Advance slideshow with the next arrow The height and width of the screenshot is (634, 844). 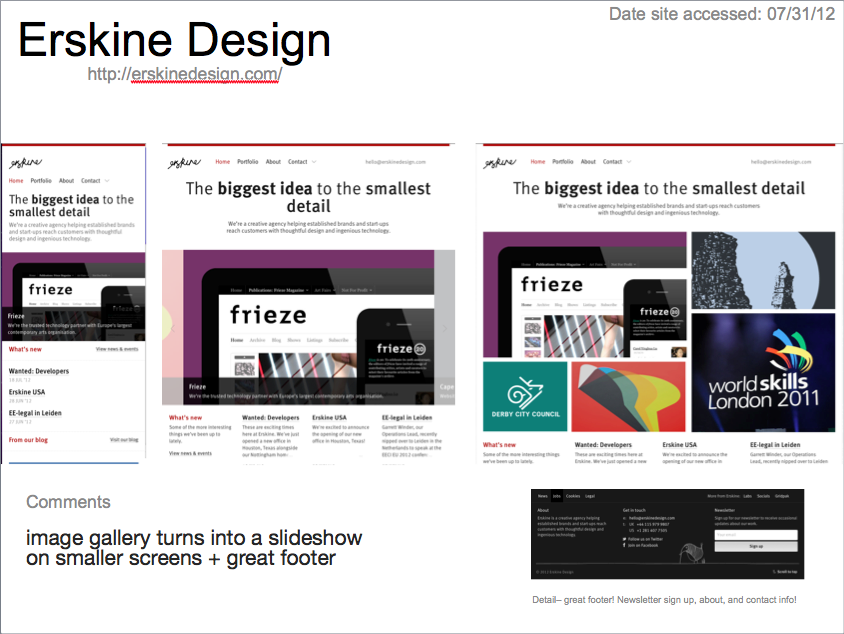coord(445,327)
